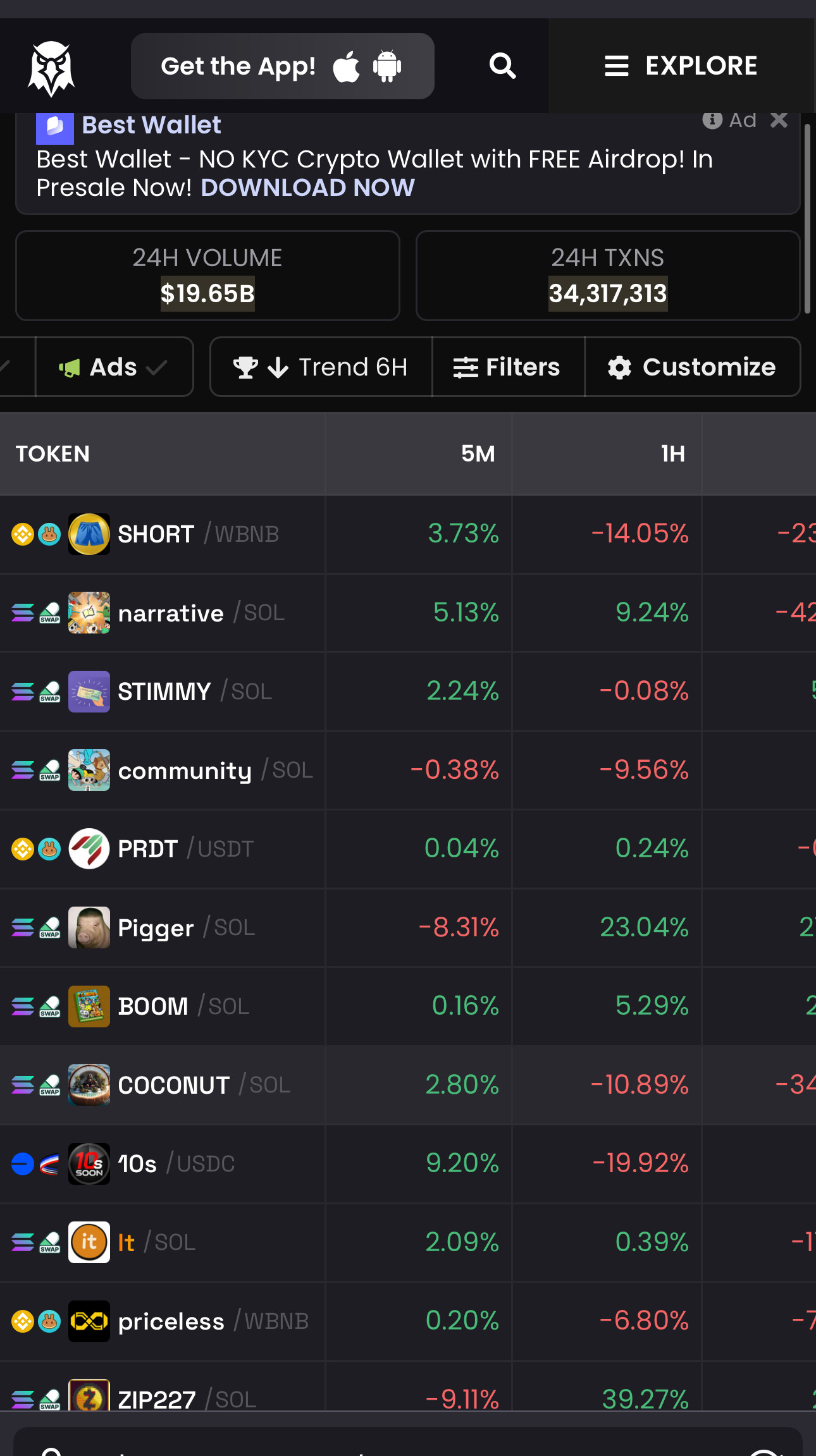This screenshot has height=1456, width=816.
Task: Click the It token orange logo
Action: click(89, 1242)
